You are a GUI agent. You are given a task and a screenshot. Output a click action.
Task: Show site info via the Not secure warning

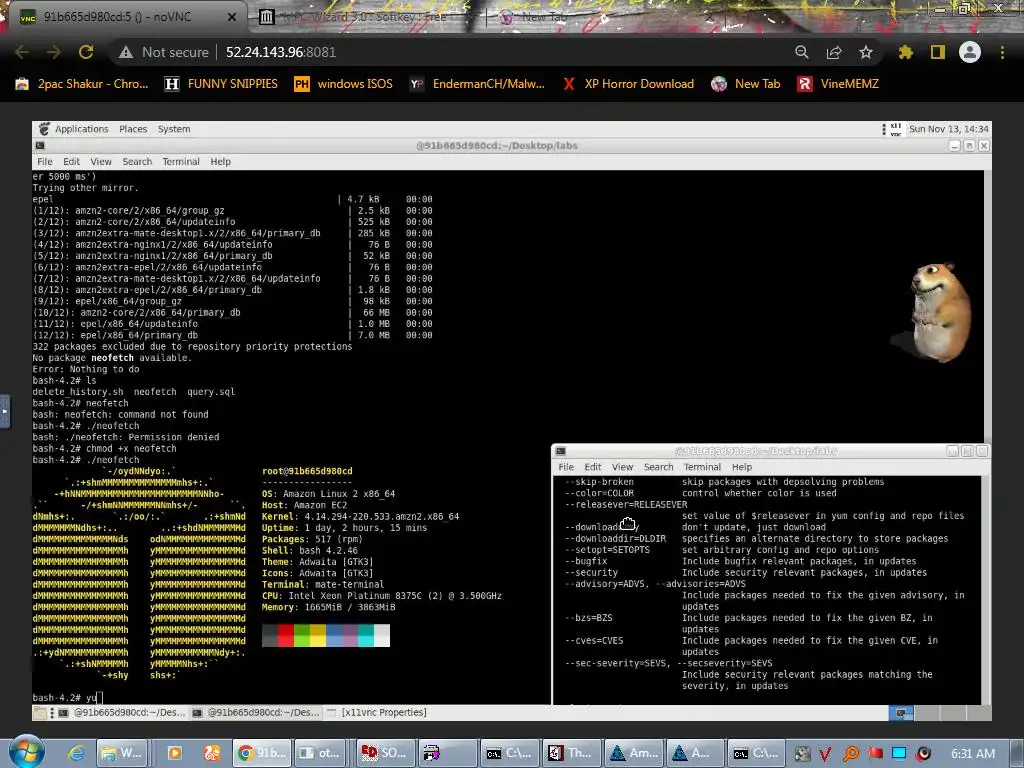[x=163, y=52]
